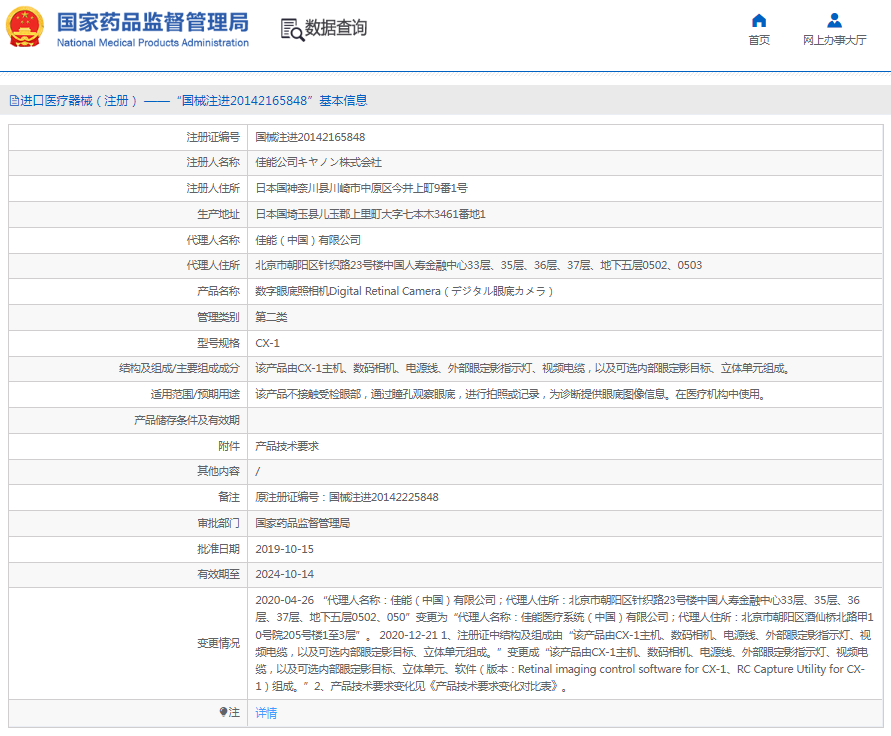The image size is (891, 736).
Task: Click the expiry date 2024-10-14
Action: pyautogui.click(x=284, y=574)
